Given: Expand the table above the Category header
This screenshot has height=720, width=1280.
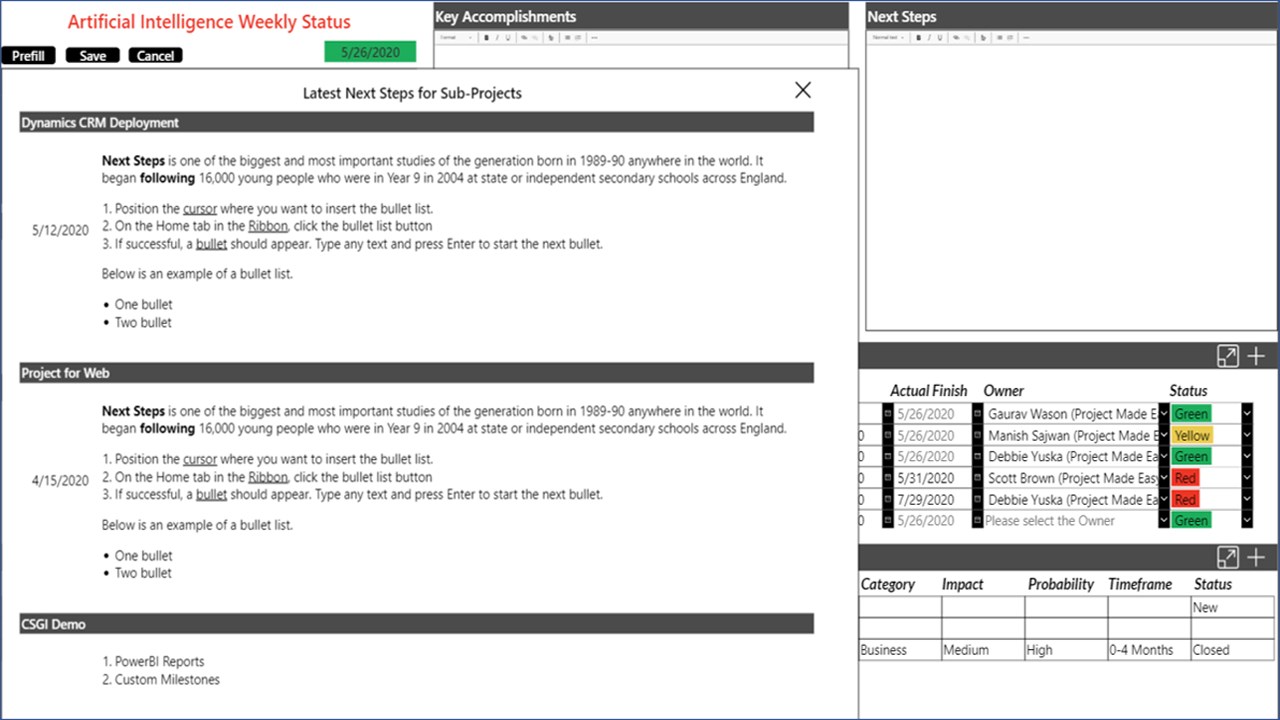Looking at the screenshot, I should tap(1227, 558).
